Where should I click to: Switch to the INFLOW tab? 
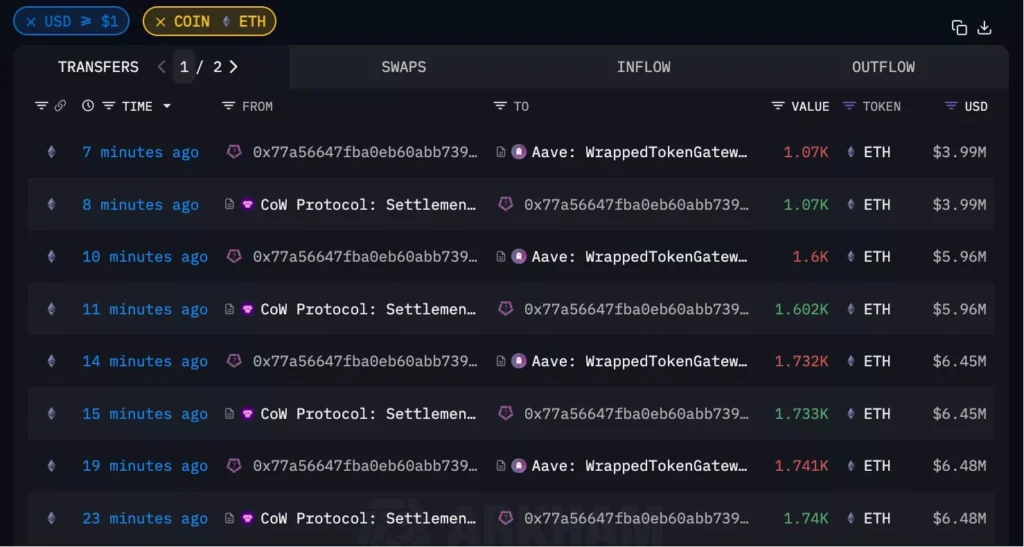[x=643, y=67]
